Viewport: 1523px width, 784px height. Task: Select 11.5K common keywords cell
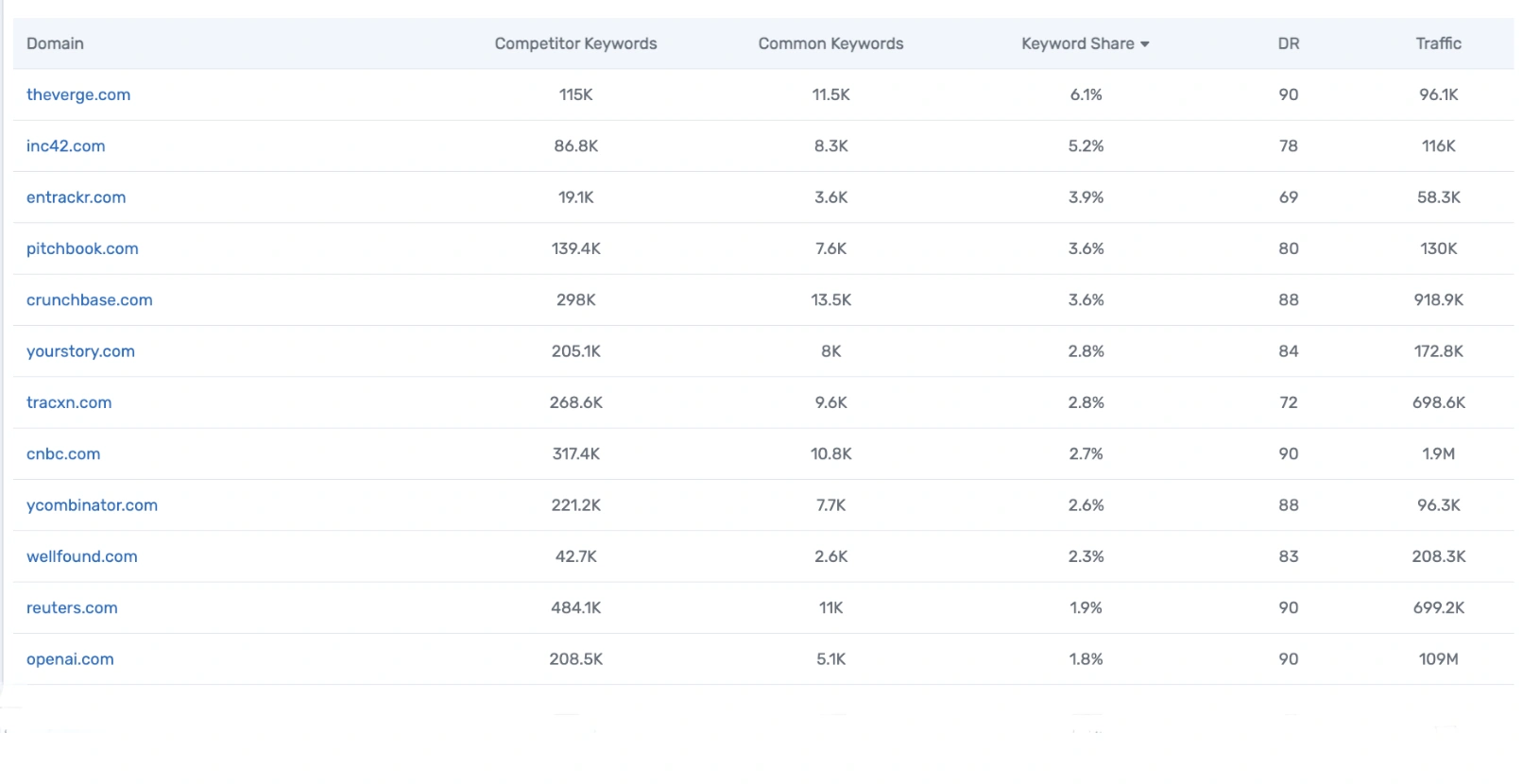pyautogui.click(x=830, y=94)
